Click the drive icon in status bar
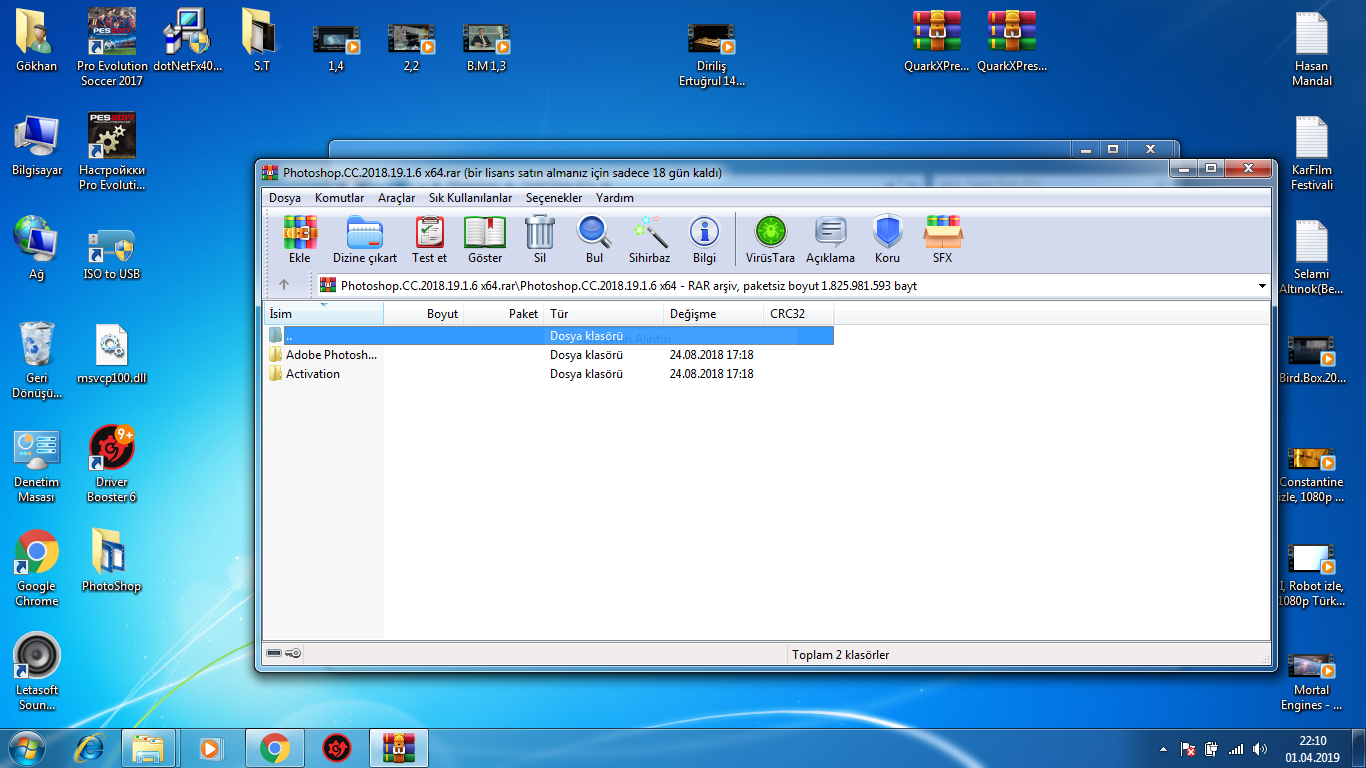 coord(274,654)
